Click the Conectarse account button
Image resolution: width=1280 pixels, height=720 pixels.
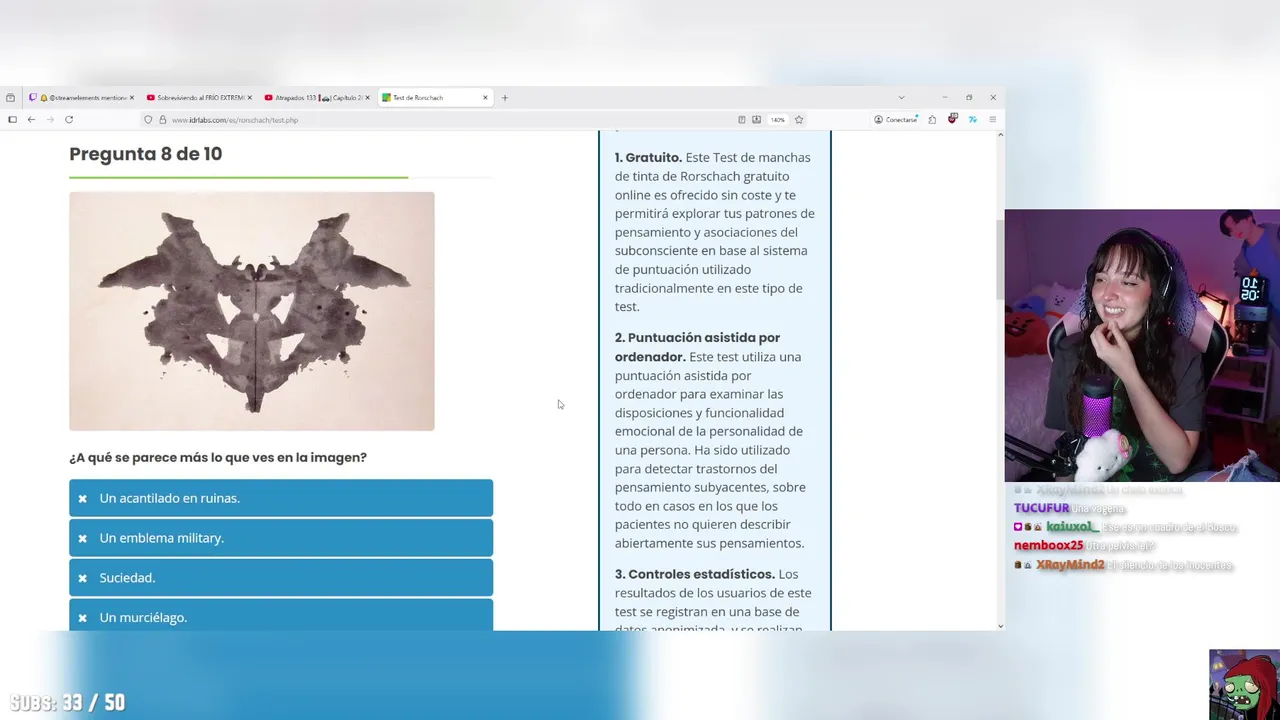point(896,120)
